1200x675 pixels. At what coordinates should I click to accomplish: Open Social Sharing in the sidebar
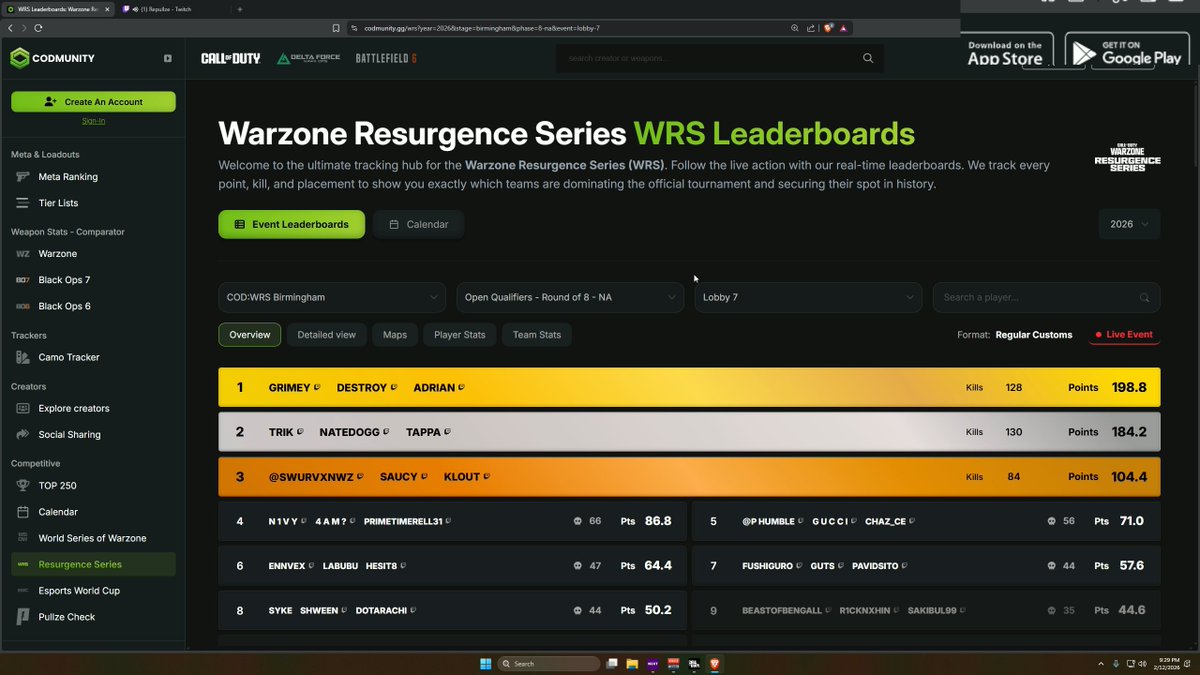click(x=93, y=434)
